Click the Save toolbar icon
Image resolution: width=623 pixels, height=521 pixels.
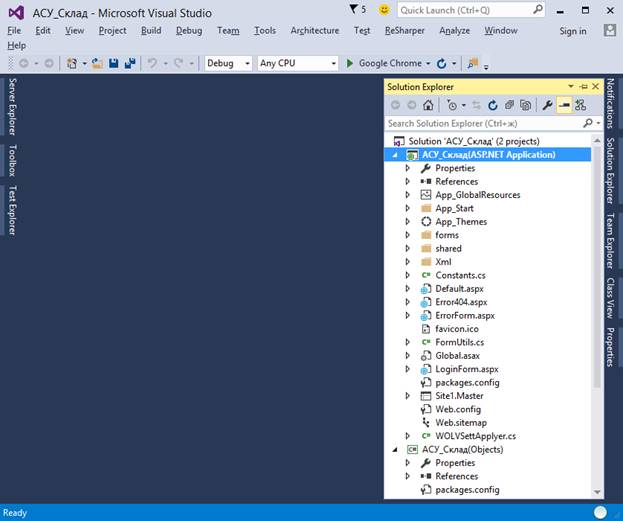[114, 63]
